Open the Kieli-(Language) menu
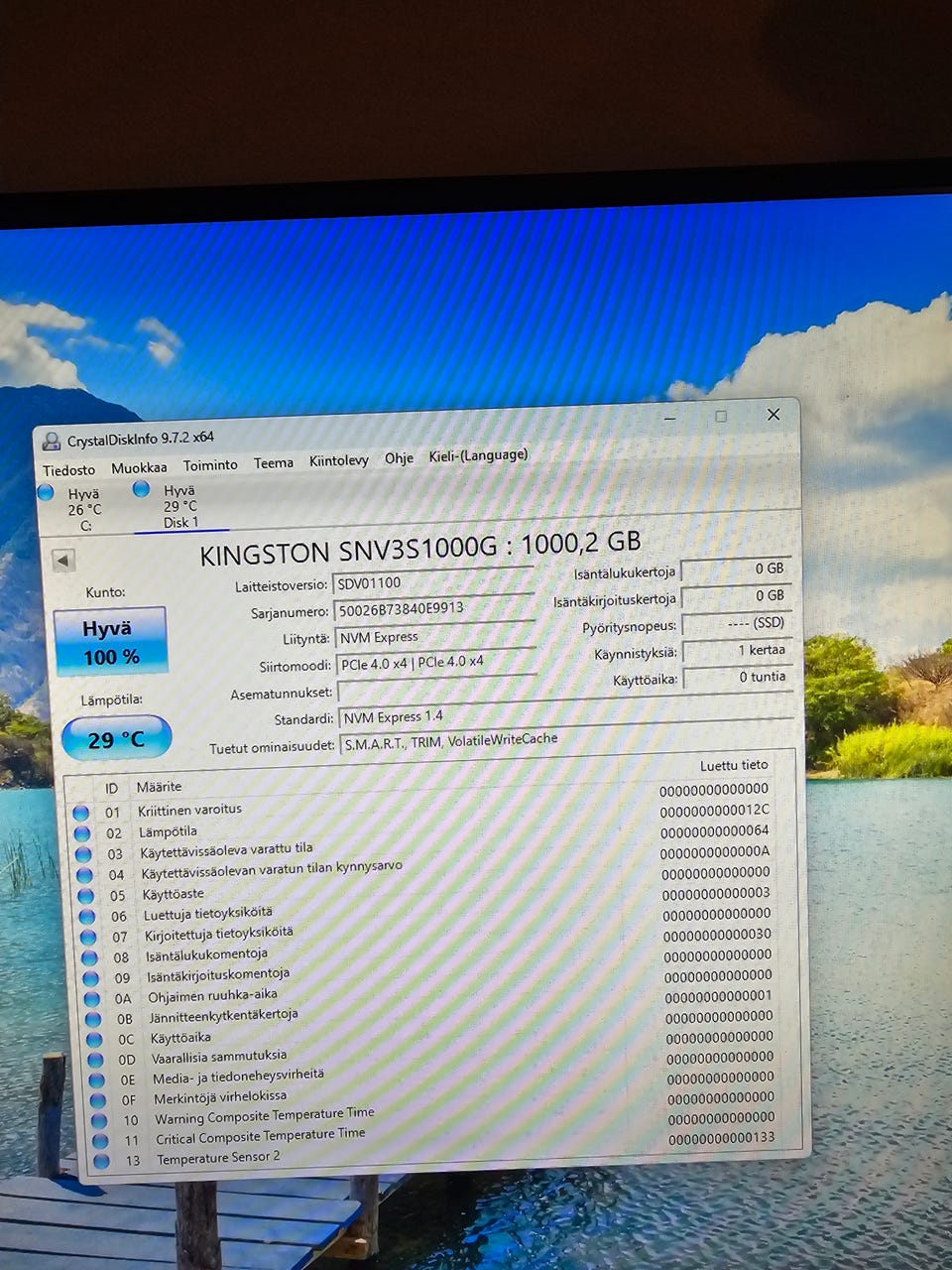The image size is (952, 1270). pos(478,455)
